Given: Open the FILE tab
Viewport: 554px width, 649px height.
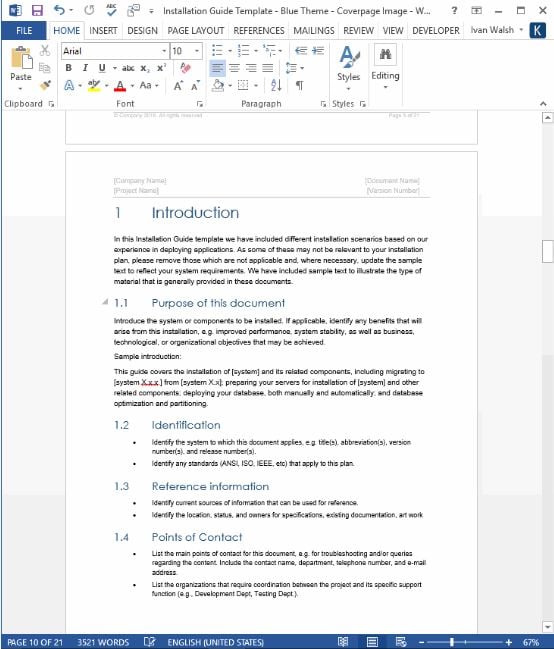Looking at the screenshot, I should tap(24, 31).
